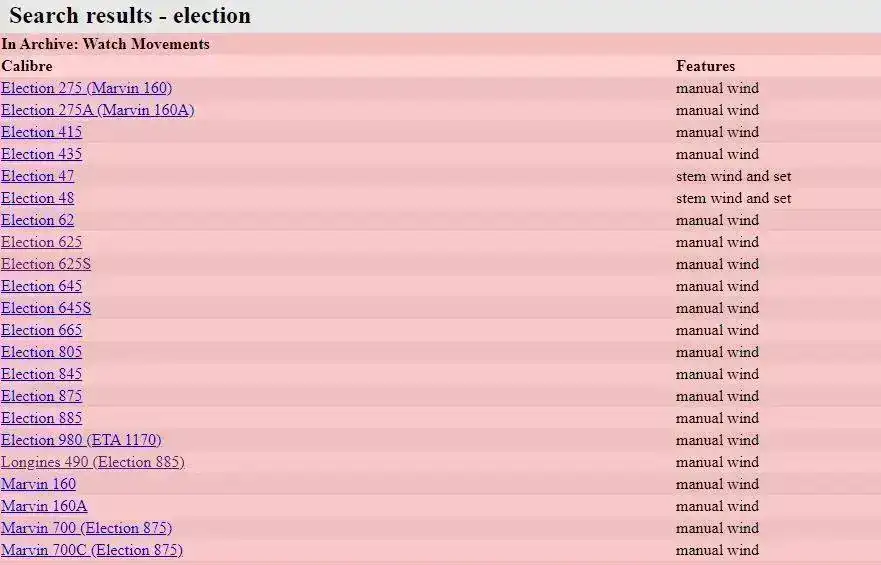Open the Election 805 link
The height and width of the screenshot is (565, 881).
point(42,352)
